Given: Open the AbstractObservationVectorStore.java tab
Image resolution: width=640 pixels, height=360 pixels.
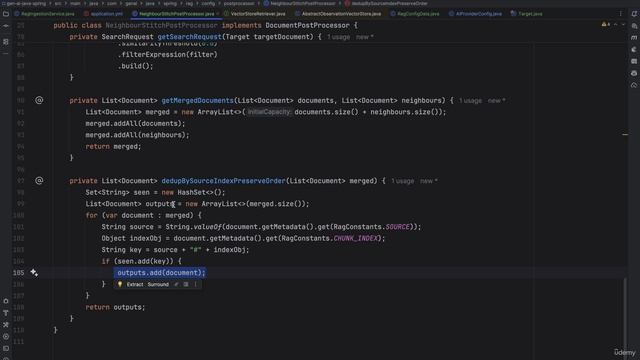Looking at the screenshot, I should pyautogui.click(x=338, y=14).
